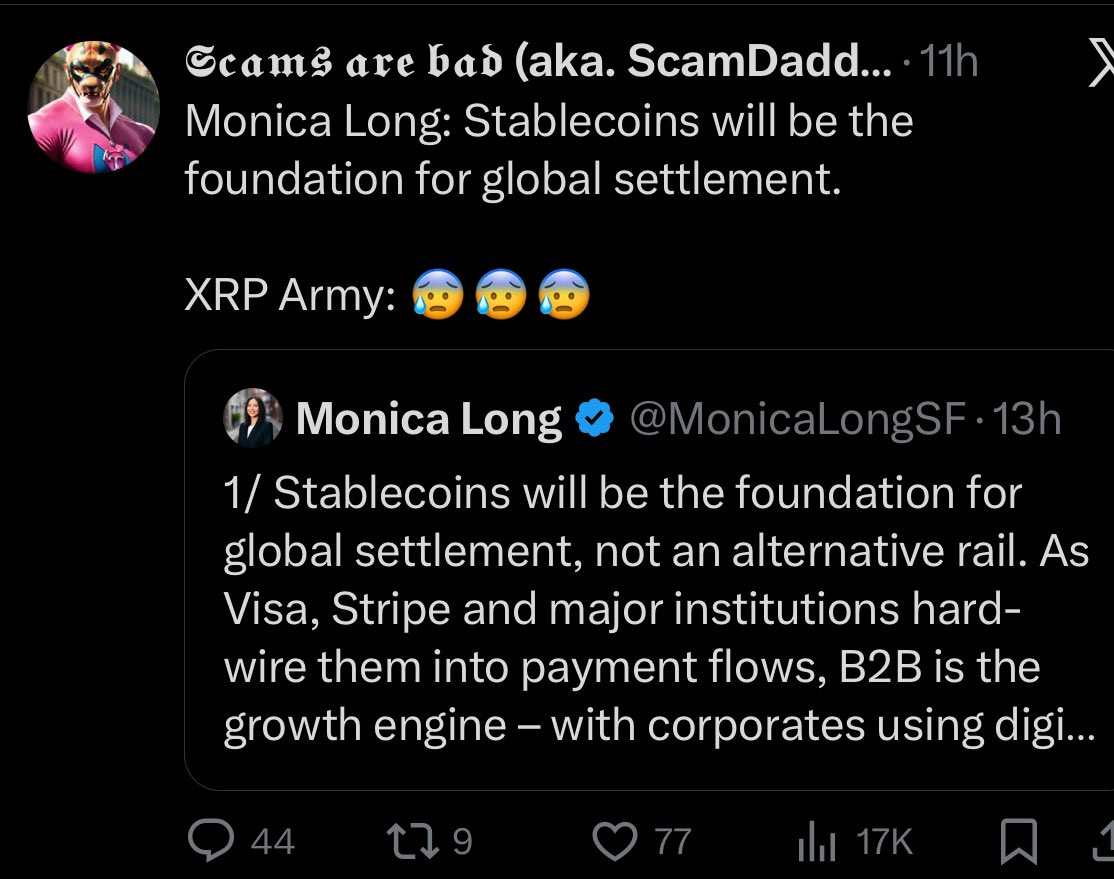Click the "Monica Long" name in quoted post
This screenshot has height=879, width=1114.
click(429, 419)
